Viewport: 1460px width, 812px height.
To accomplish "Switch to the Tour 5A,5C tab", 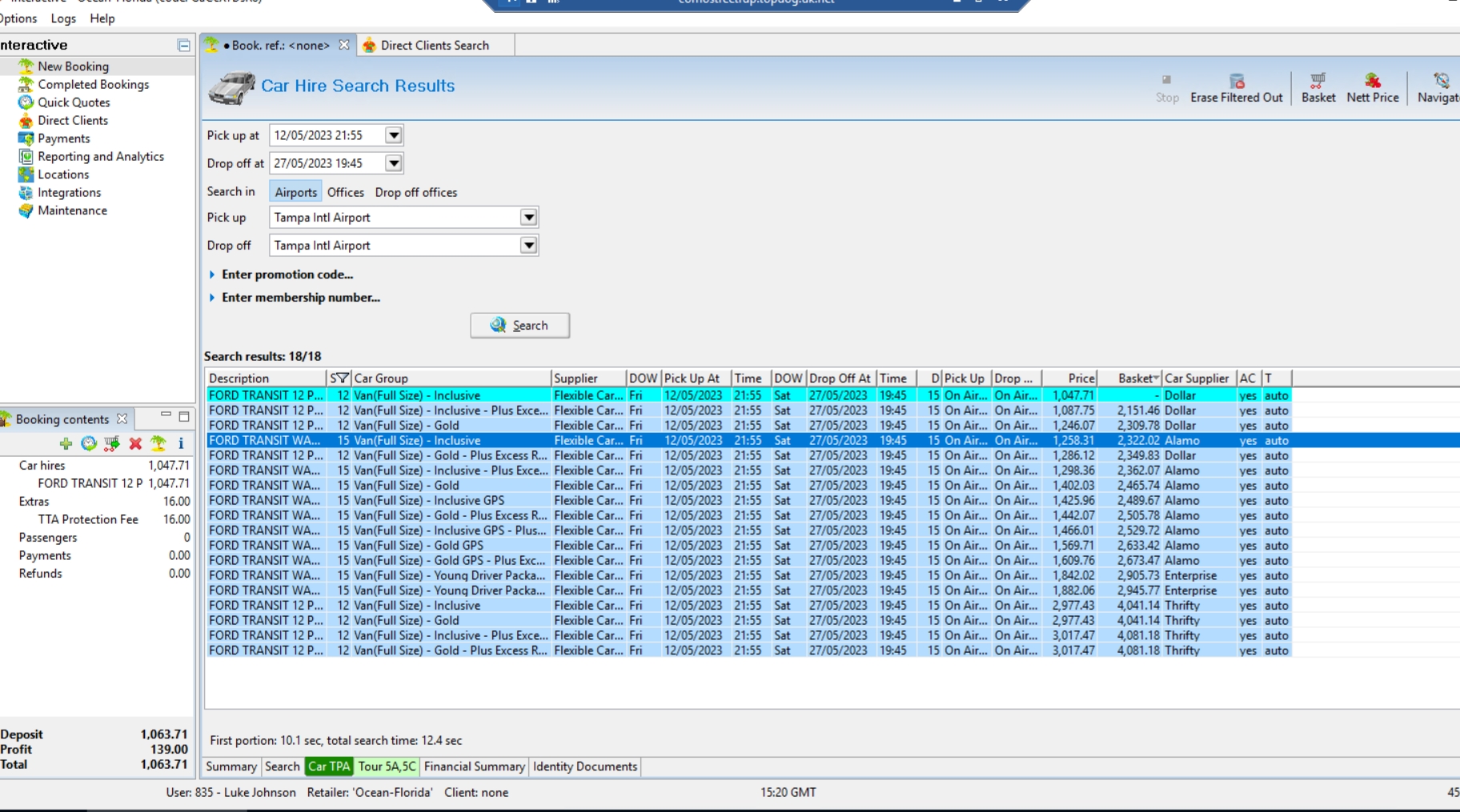I will [x=387, y=766].
